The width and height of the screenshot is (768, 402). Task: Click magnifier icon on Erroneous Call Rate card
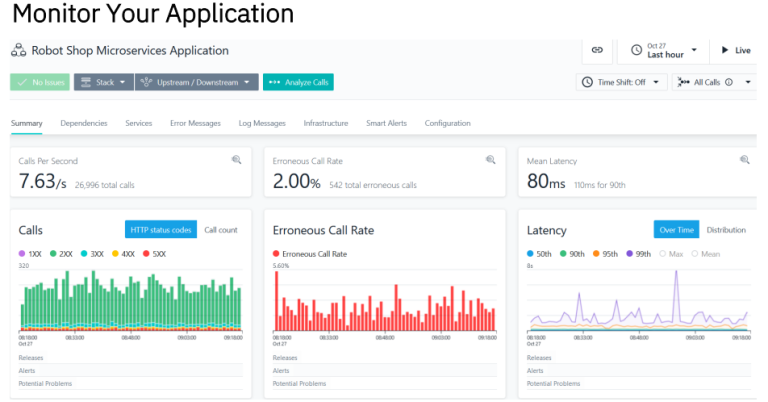click(491, 160)
